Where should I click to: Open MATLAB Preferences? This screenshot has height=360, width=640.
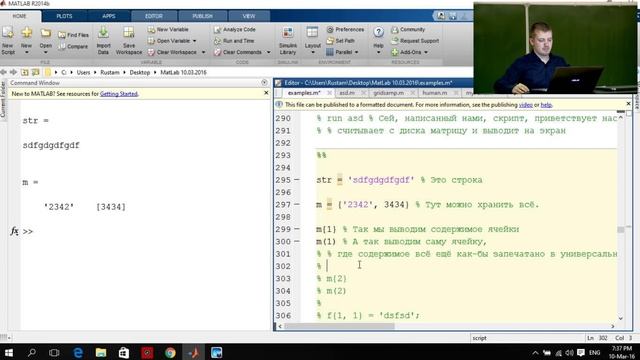[x=345, y=29]
